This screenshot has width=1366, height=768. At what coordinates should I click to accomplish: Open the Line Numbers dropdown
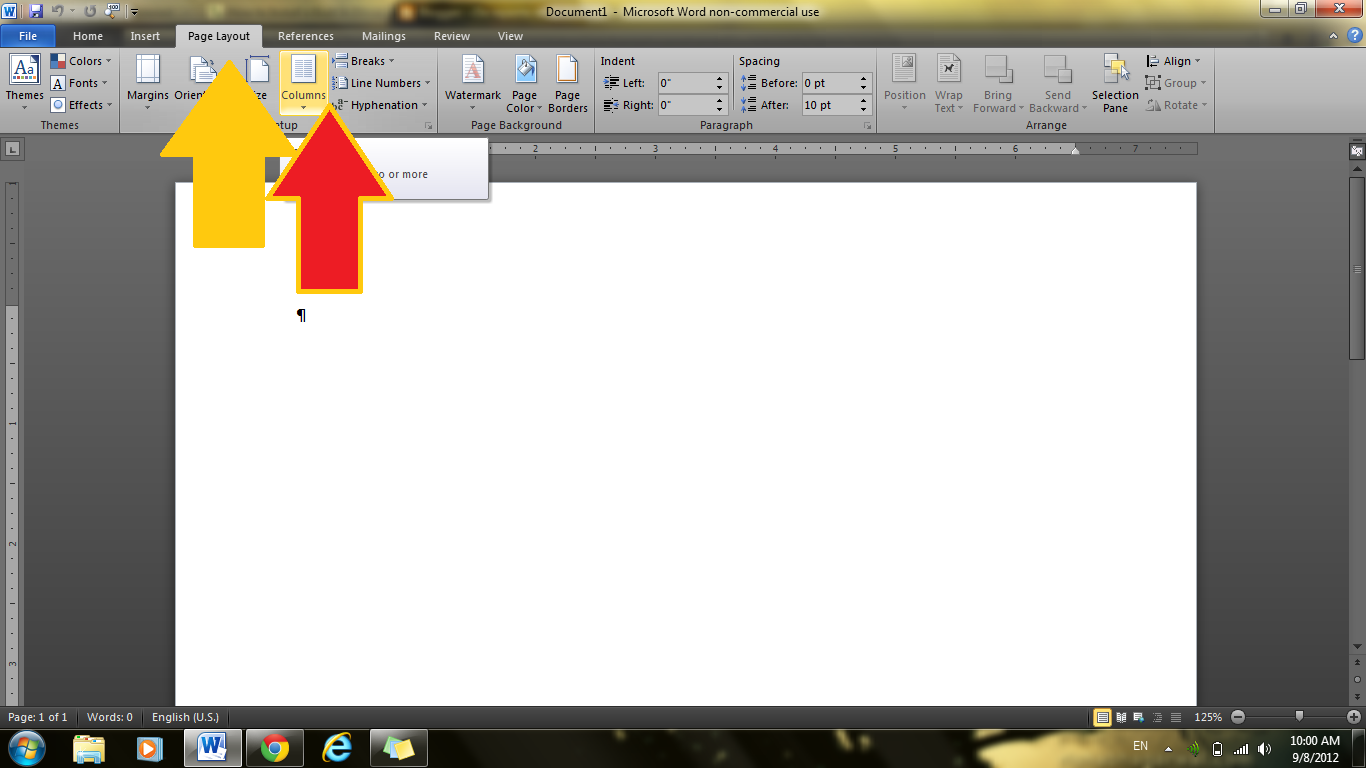click(x=382, y=83)
